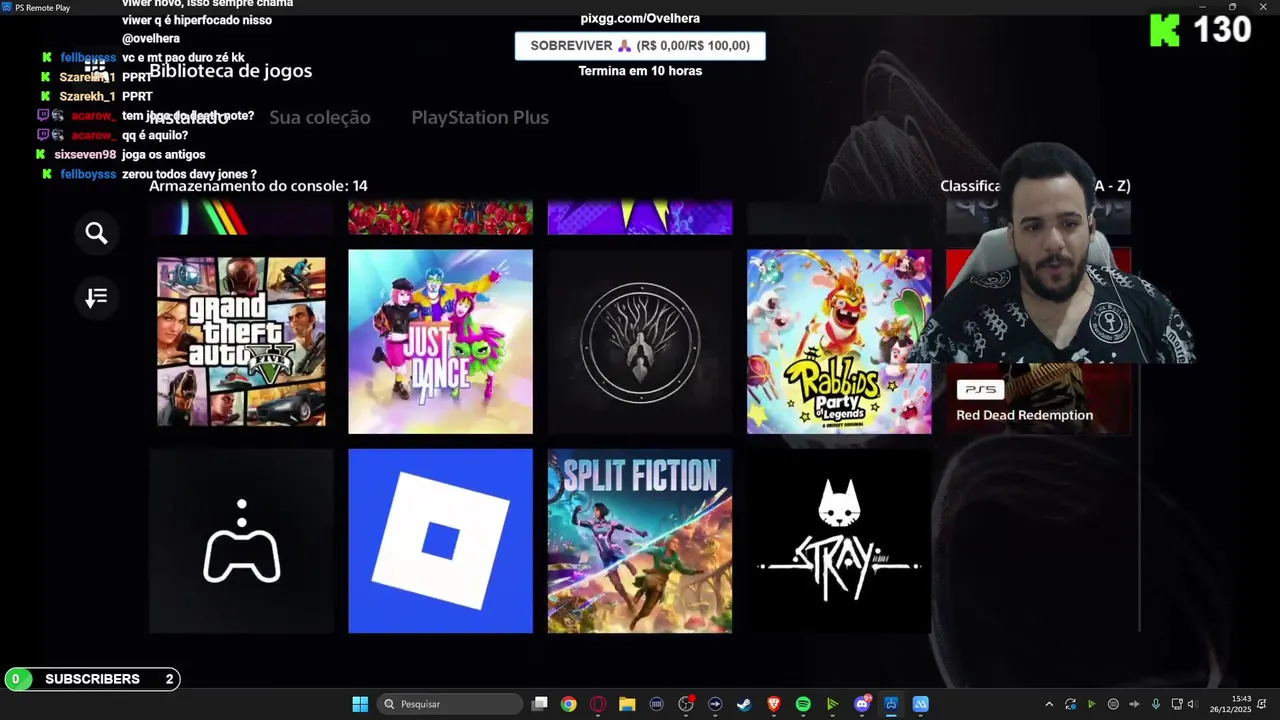
Task: Click the green Kick logo top right
Action: (x=1164, y=30)
